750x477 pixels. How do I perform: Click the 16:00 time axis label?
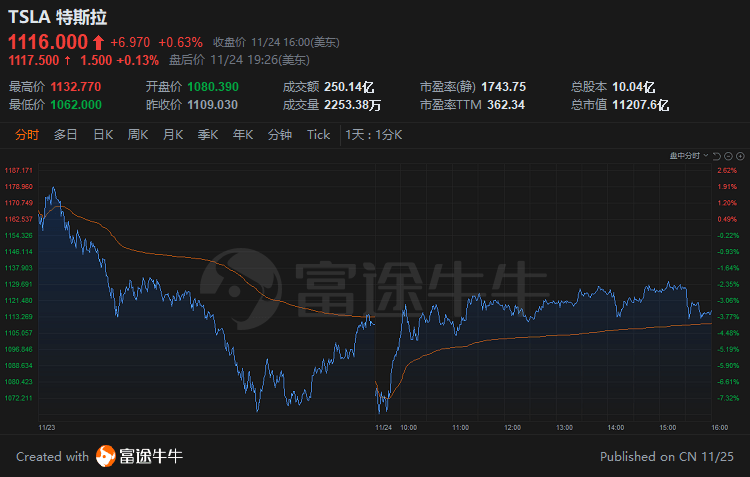(720, 428)
